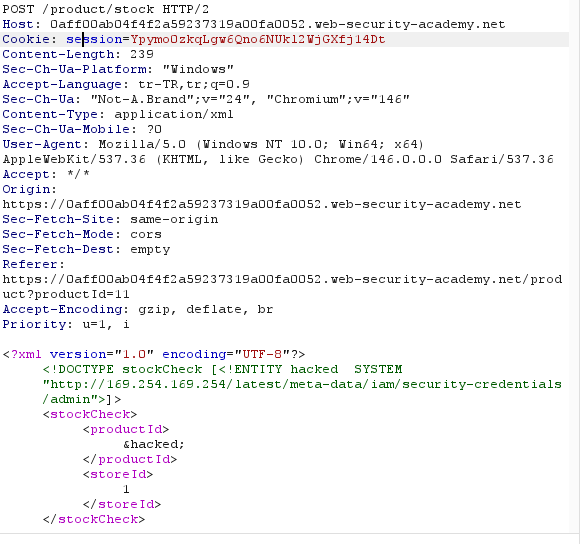This screenshot has height=544, width=580.
Task: Click the Host header line
Action: pyautogui.click(x=254, y=24)
